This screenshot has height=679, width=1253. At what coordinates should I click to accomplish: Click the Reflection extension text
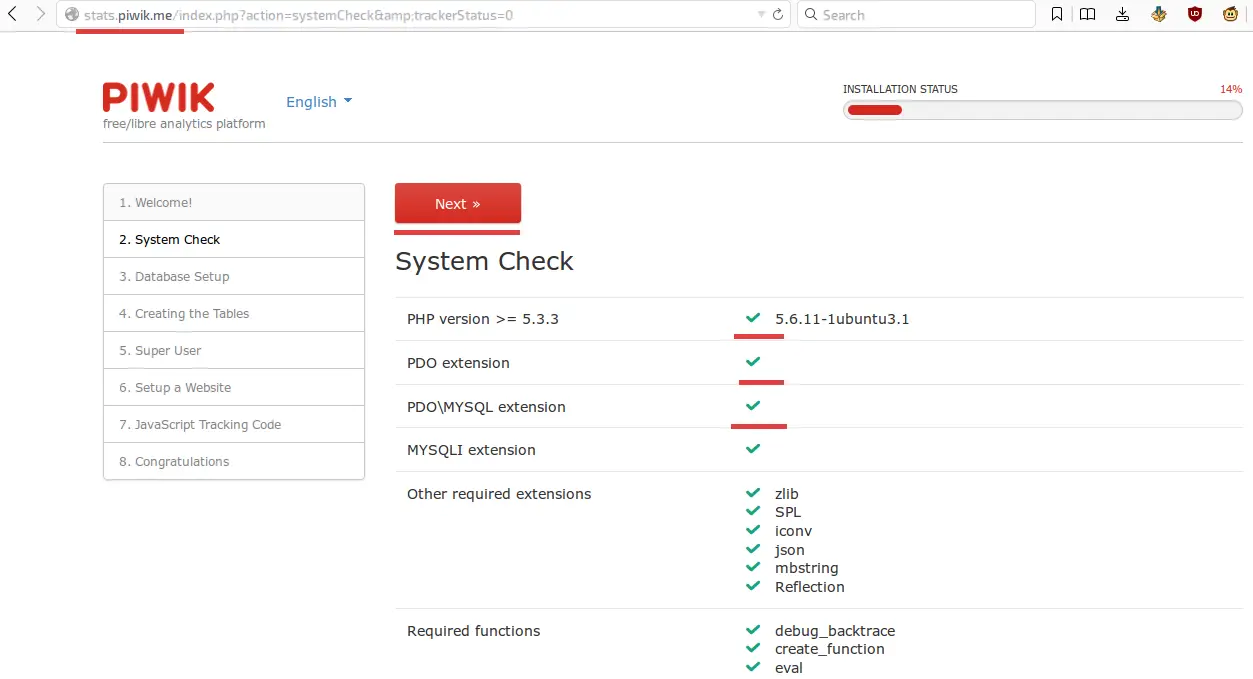(810, 587)
